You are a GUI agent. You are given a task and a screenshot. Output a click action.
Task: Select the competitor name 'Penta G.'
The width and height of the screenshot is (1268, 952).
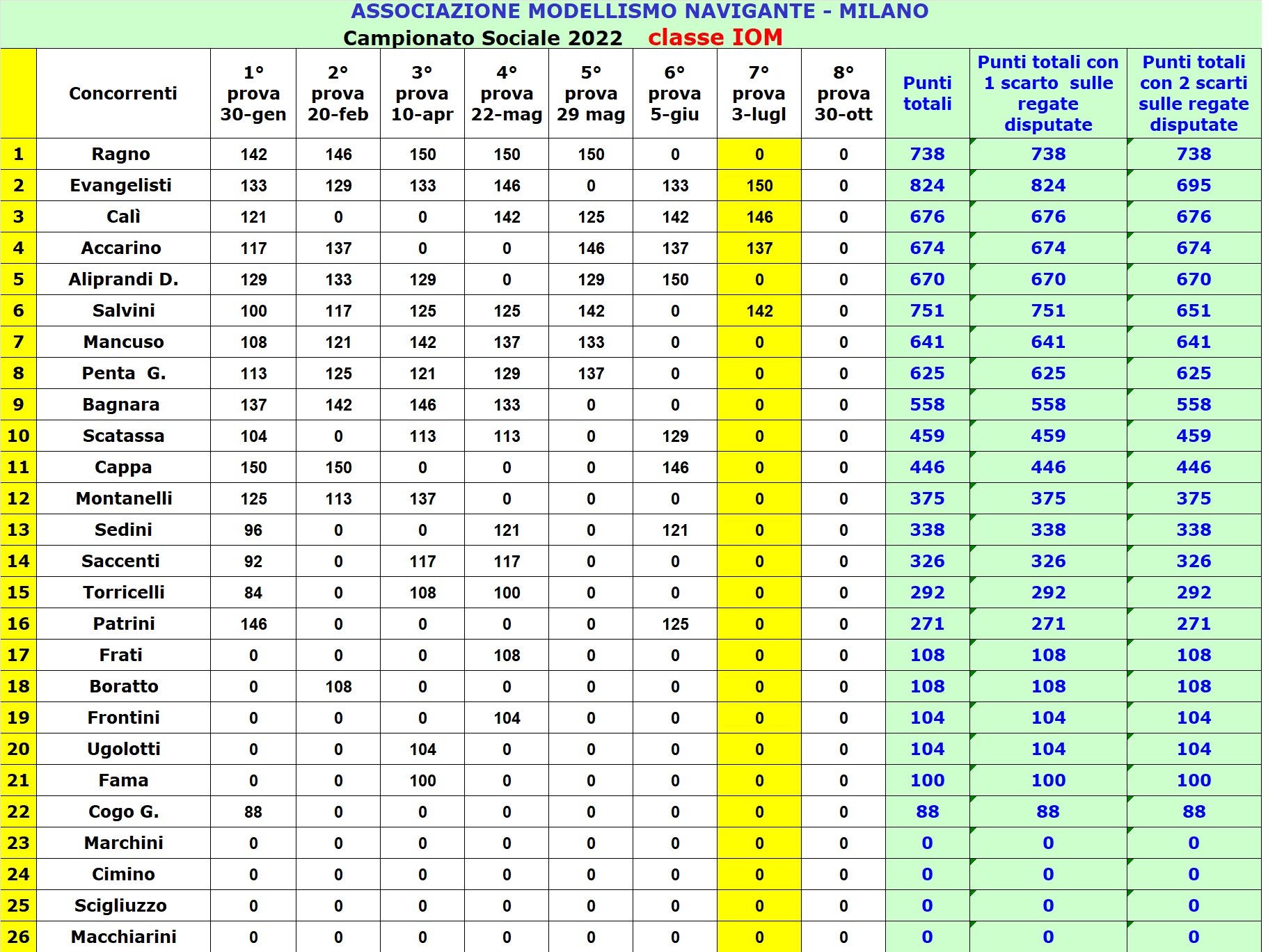pyautogui.click(x=124, y=374)
